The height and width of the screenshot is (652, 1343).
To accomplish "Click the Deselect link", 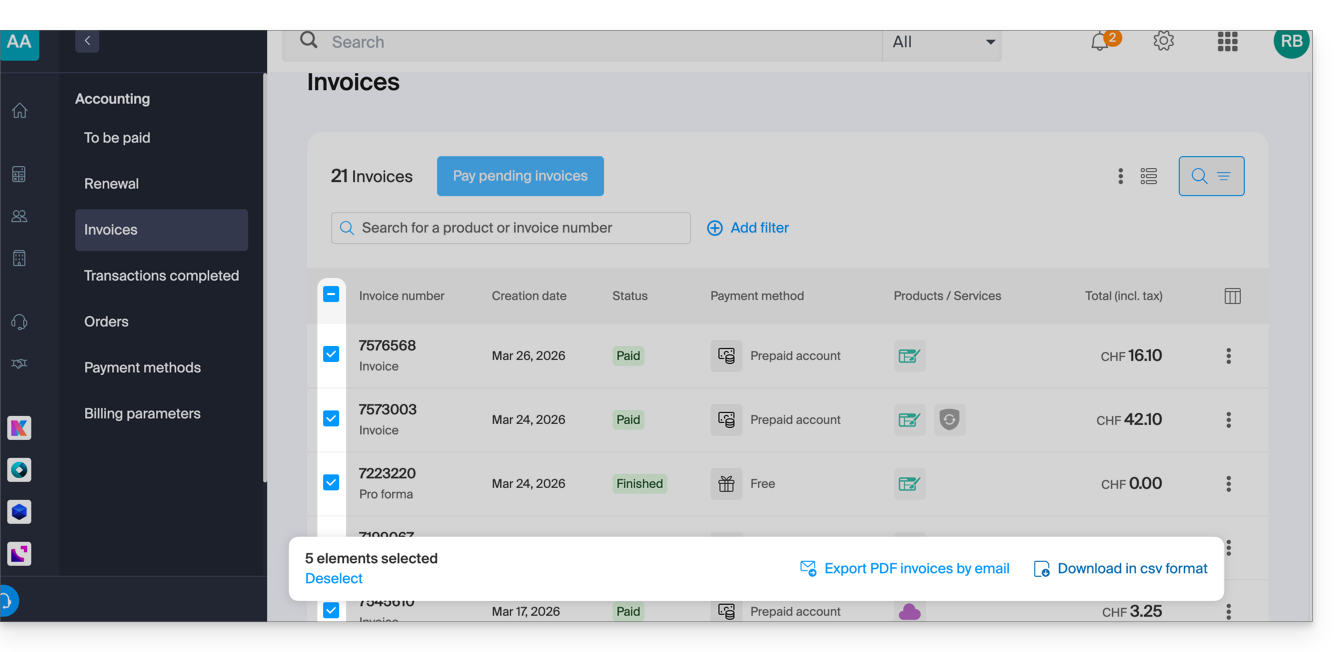I will point(334,579).
